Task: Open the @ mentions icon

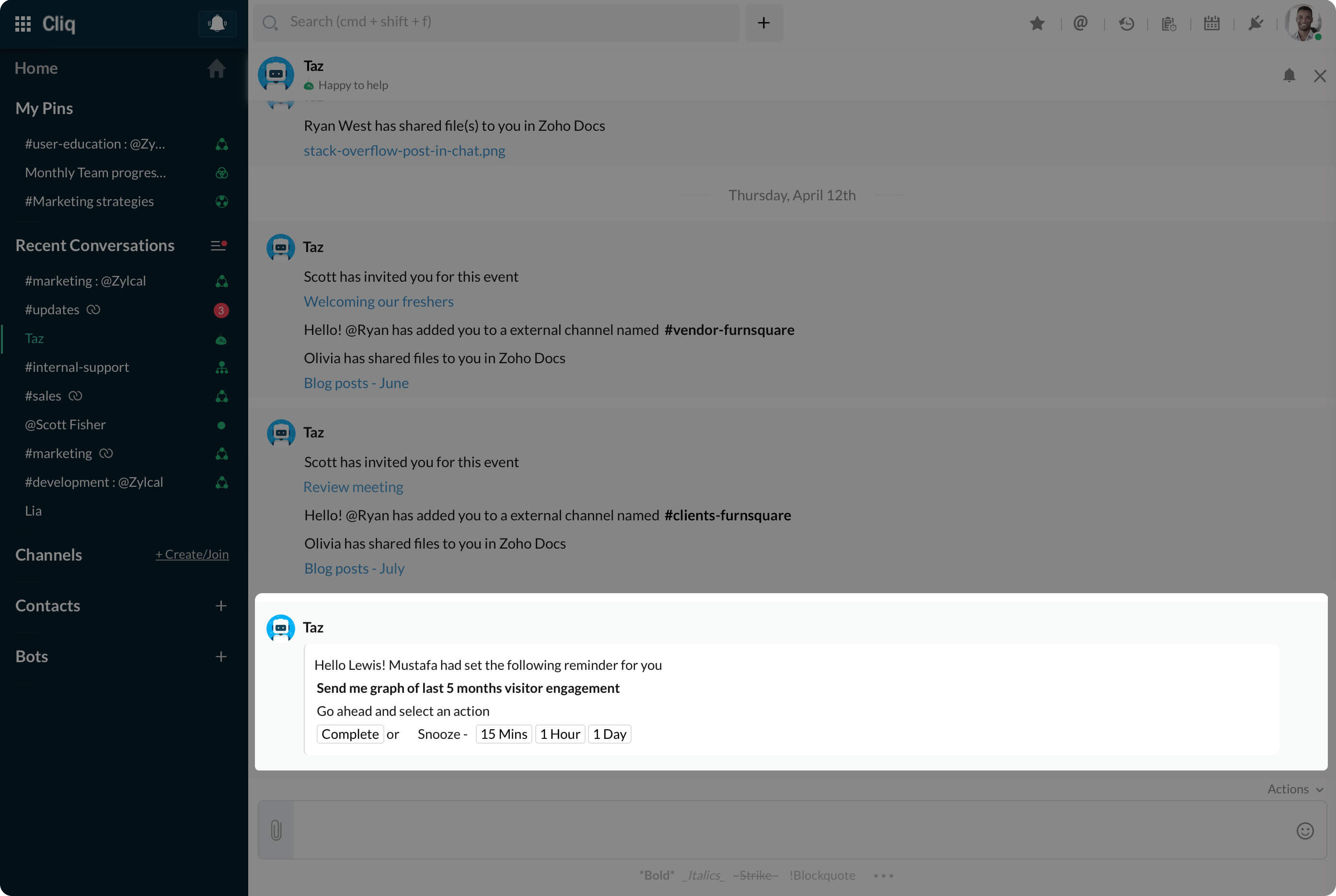Action: 1080,23
